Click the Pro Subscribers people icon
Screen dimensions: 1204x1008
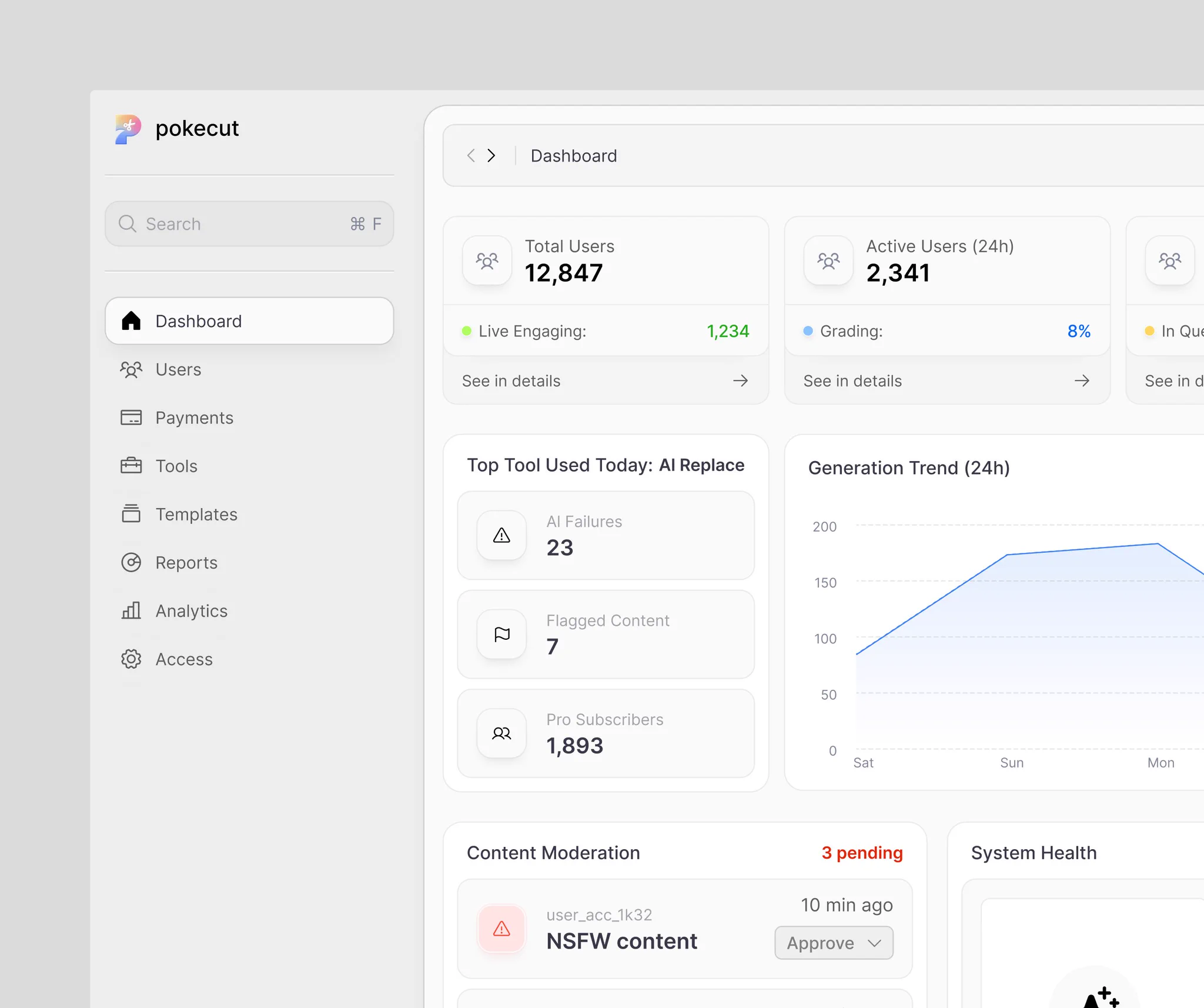(x=501, y=733)
